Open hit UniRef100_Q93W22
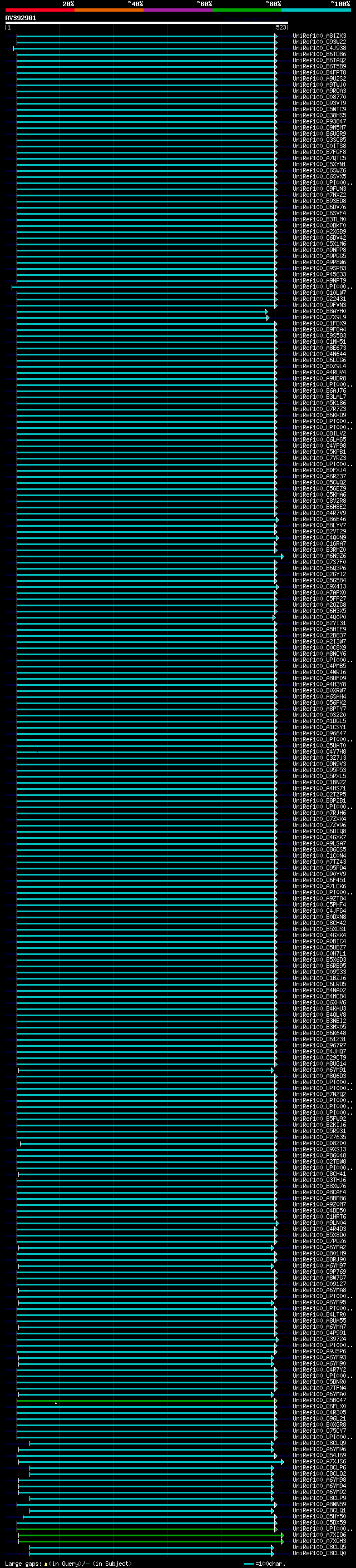 319,42
